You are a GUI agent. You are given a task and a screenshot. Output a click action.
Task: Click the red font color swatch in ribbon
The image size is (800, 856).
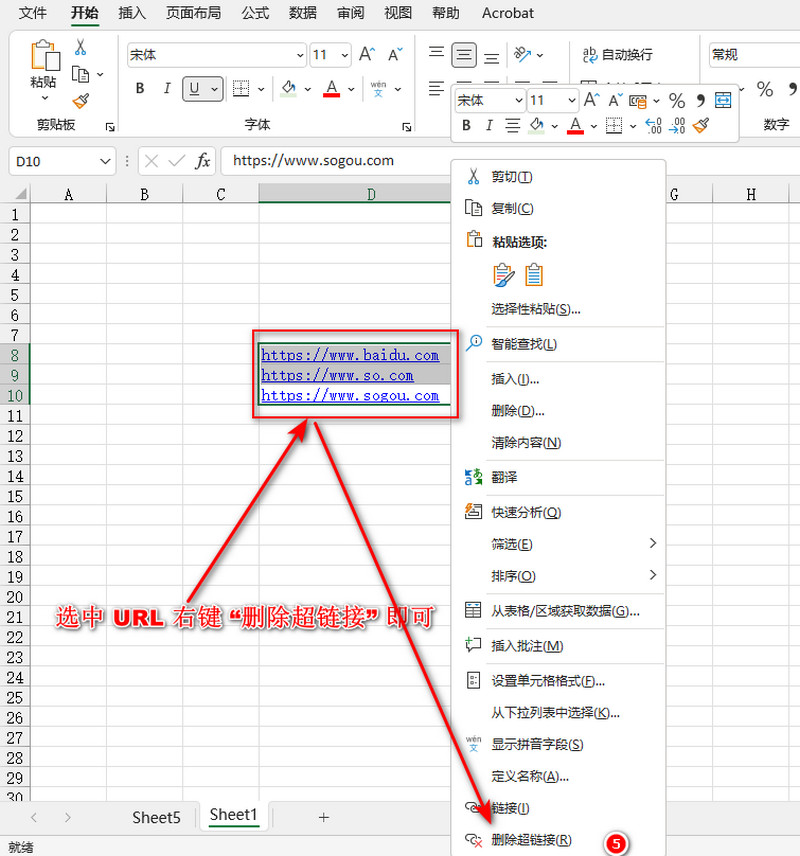click(x=332, y=89)
